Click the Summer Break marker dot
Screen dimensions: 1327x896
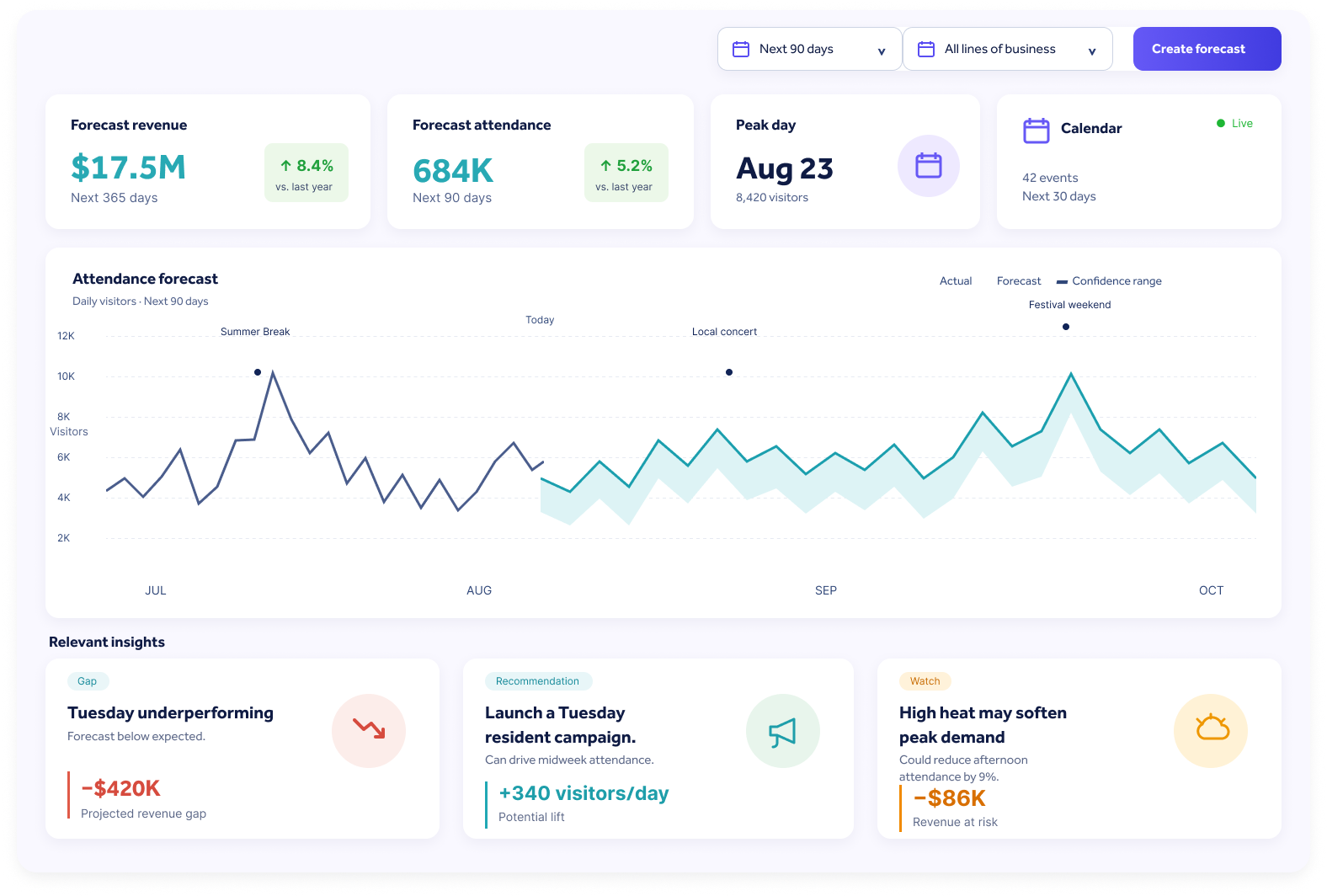click(x=258, y=372)
